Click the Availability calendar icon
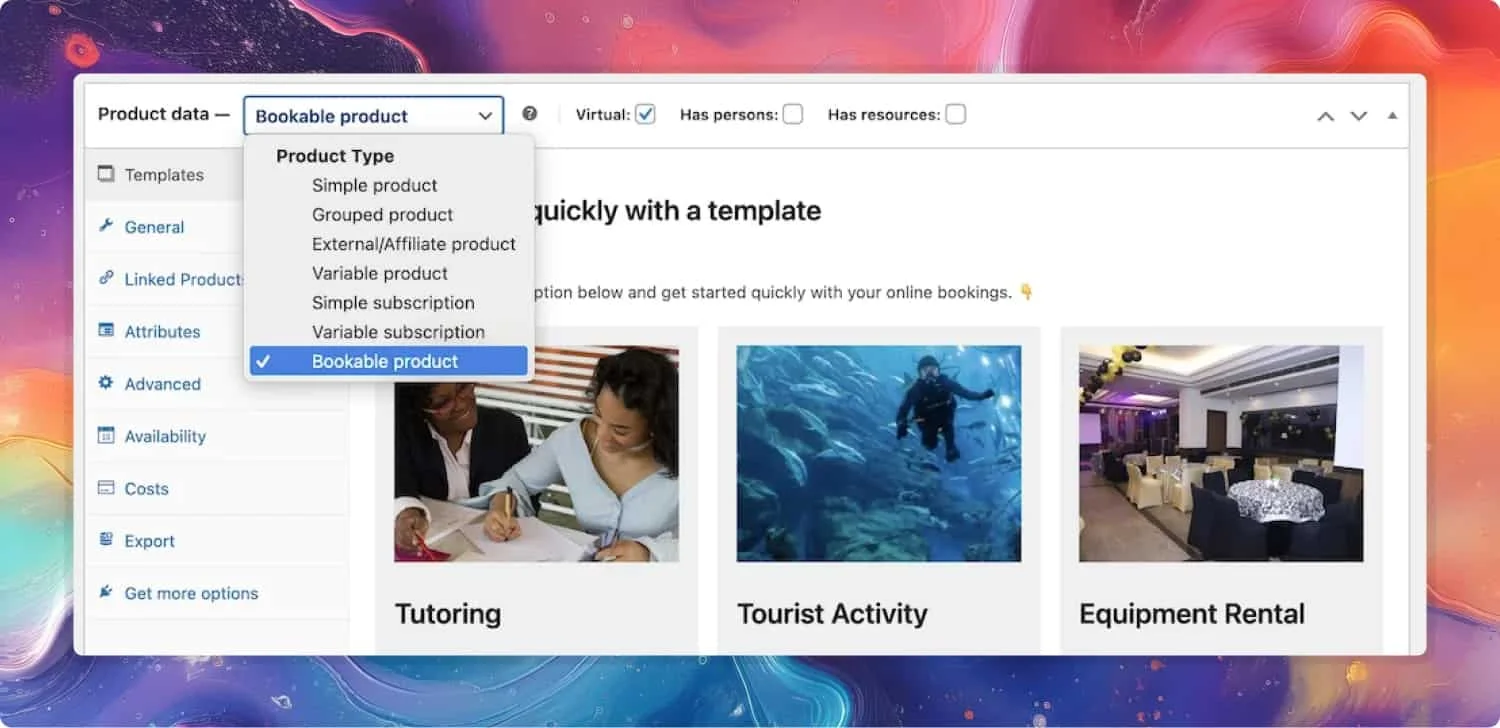Viewport: 1500px width, 728px height. click(106, 435)
